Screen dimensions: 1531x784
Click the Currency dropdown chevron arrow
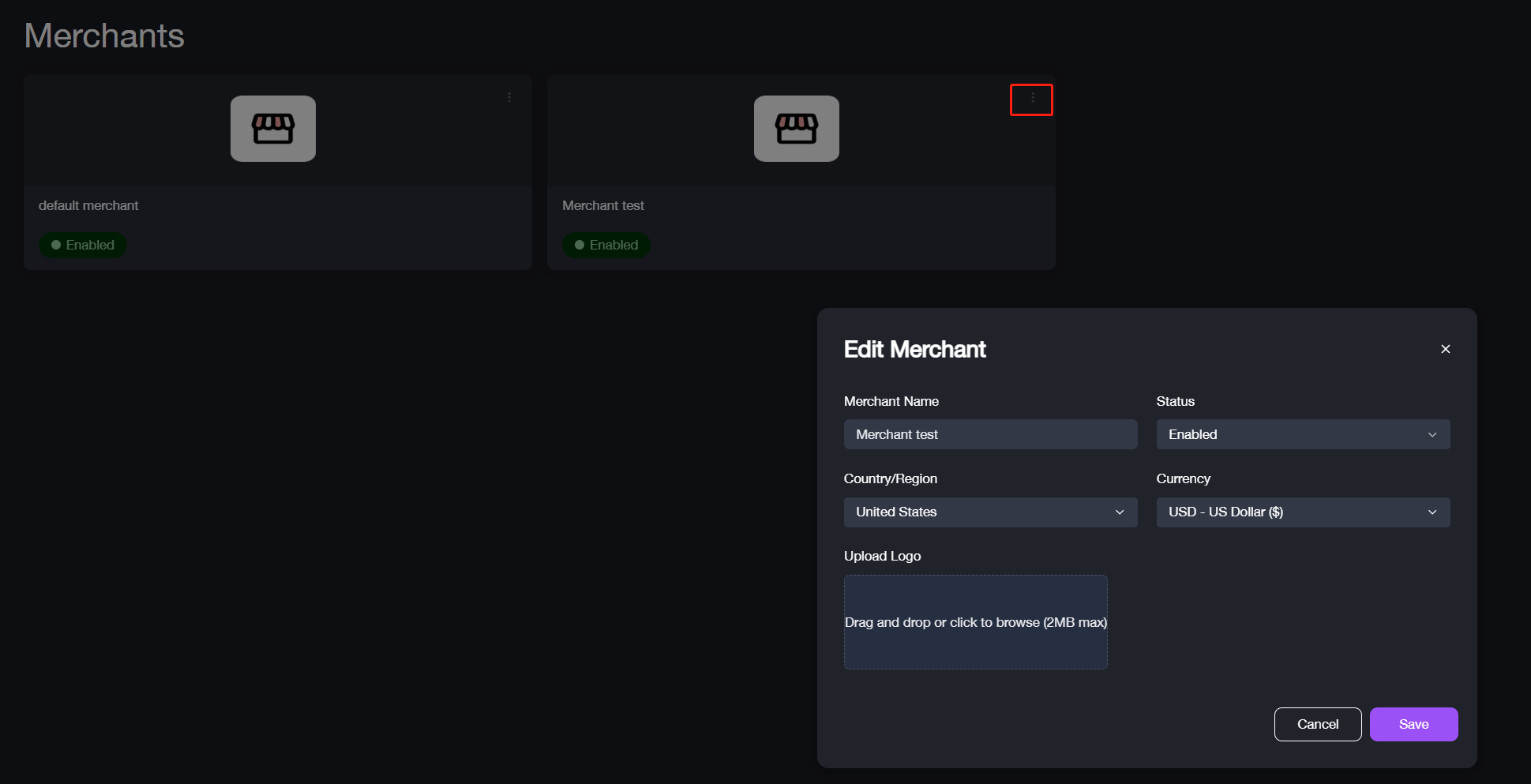click(x=1432, y=512)
